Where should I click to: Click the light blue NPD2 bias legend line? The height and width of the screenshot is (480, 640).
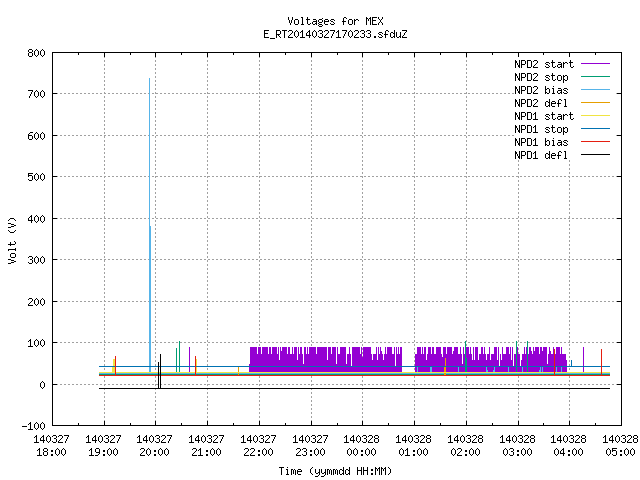tap(596, 89)
